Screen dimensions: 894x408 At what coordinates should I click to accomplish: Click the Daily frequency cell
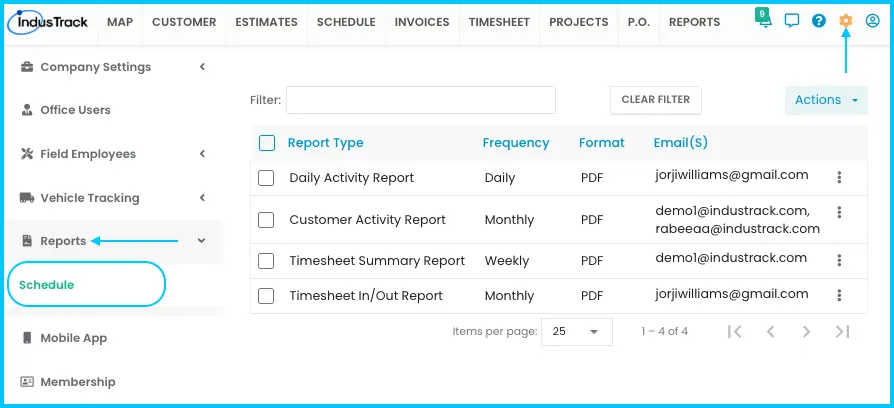tap(500, 178)
